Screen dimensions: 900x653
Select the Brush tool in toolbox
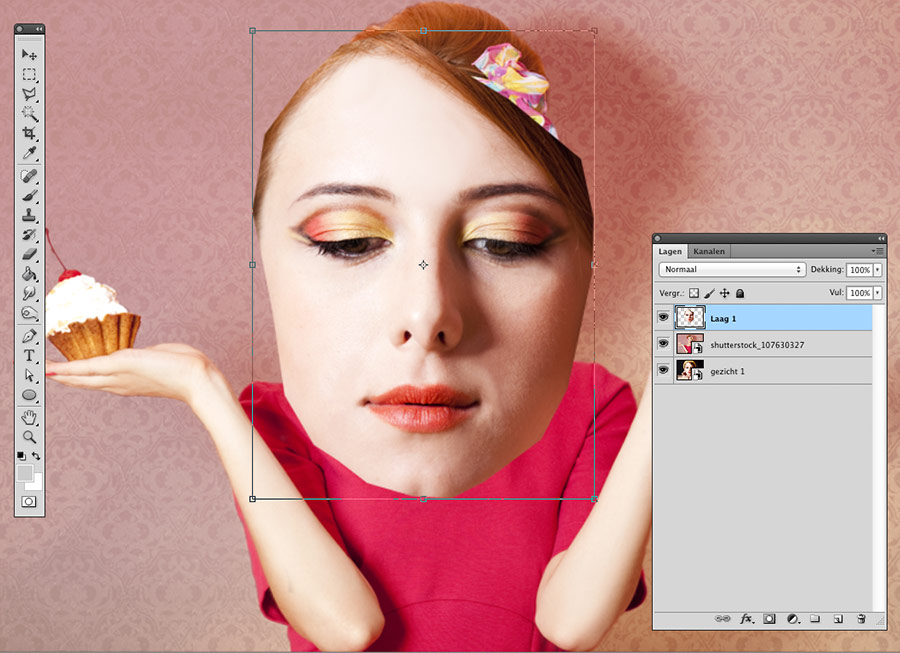pos(29,196)
